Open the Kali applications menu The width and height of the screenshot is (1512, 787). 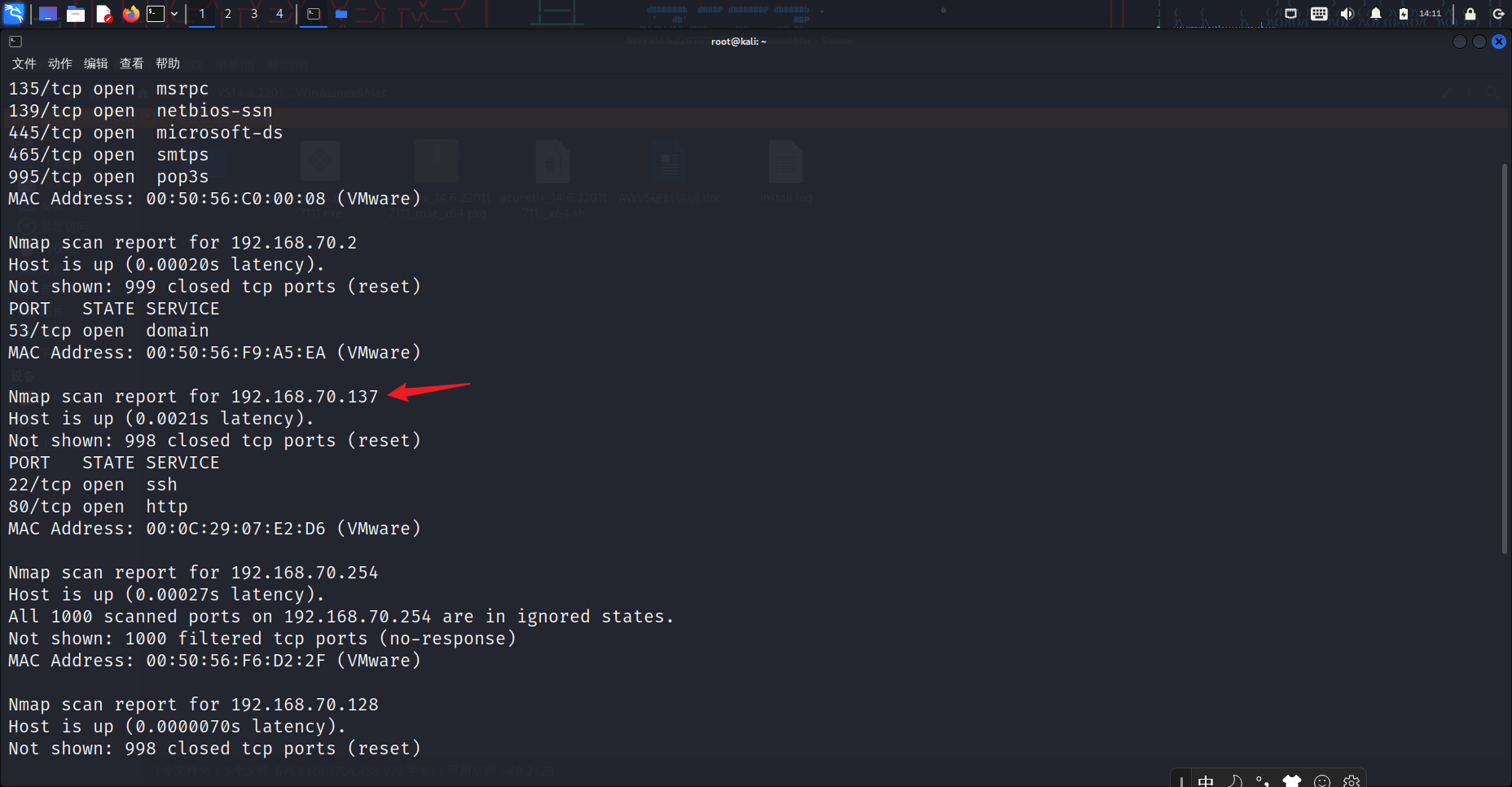[15, 14]
